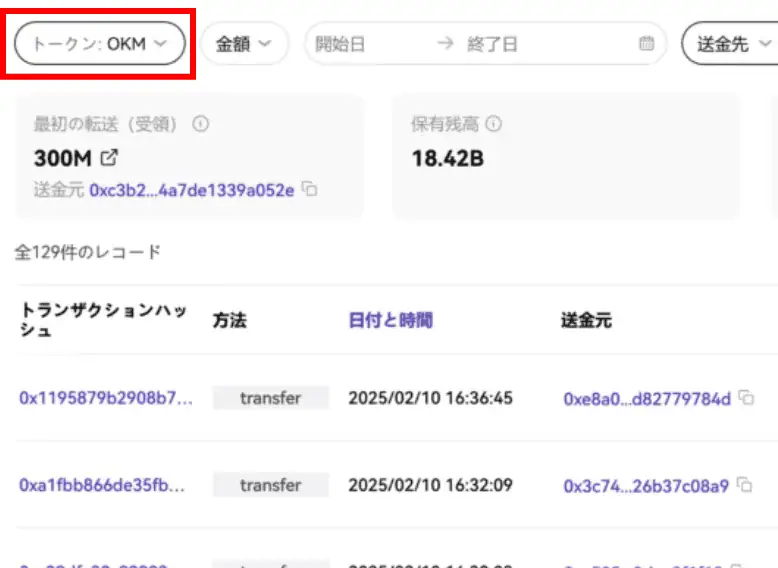This screenshot has width=778, height=568.
Task: Set the 終了日 end date field
Action: click(492, 44)
